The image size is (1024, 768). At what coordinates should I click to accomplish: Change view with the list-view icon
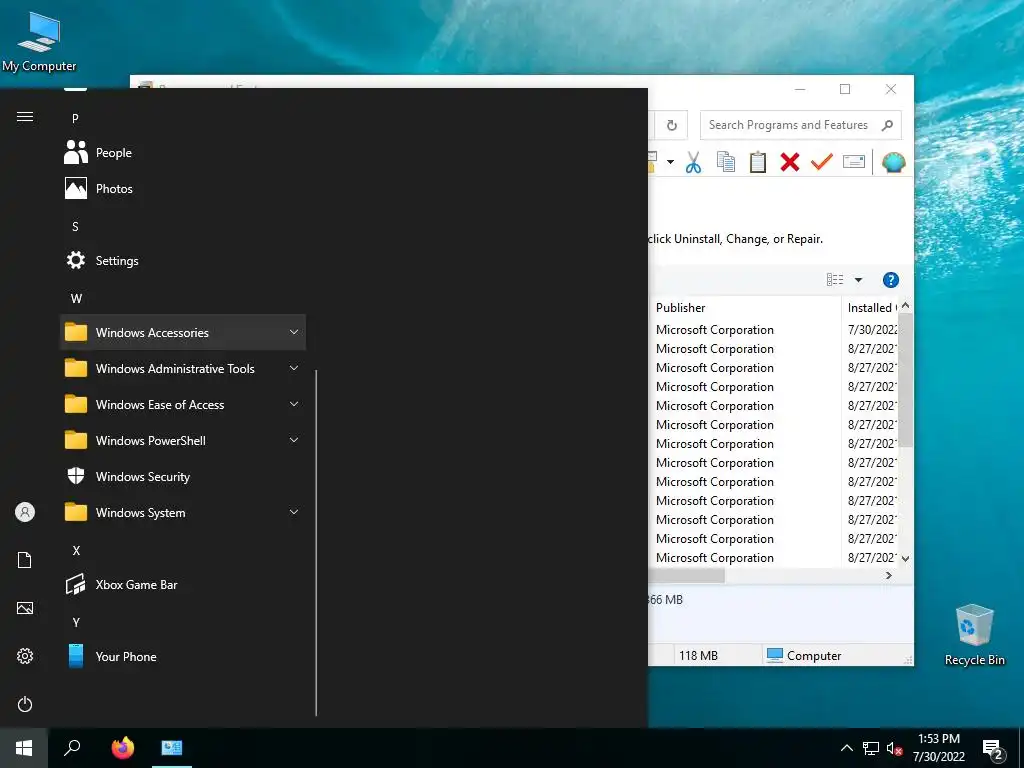[x=835, y=280]
